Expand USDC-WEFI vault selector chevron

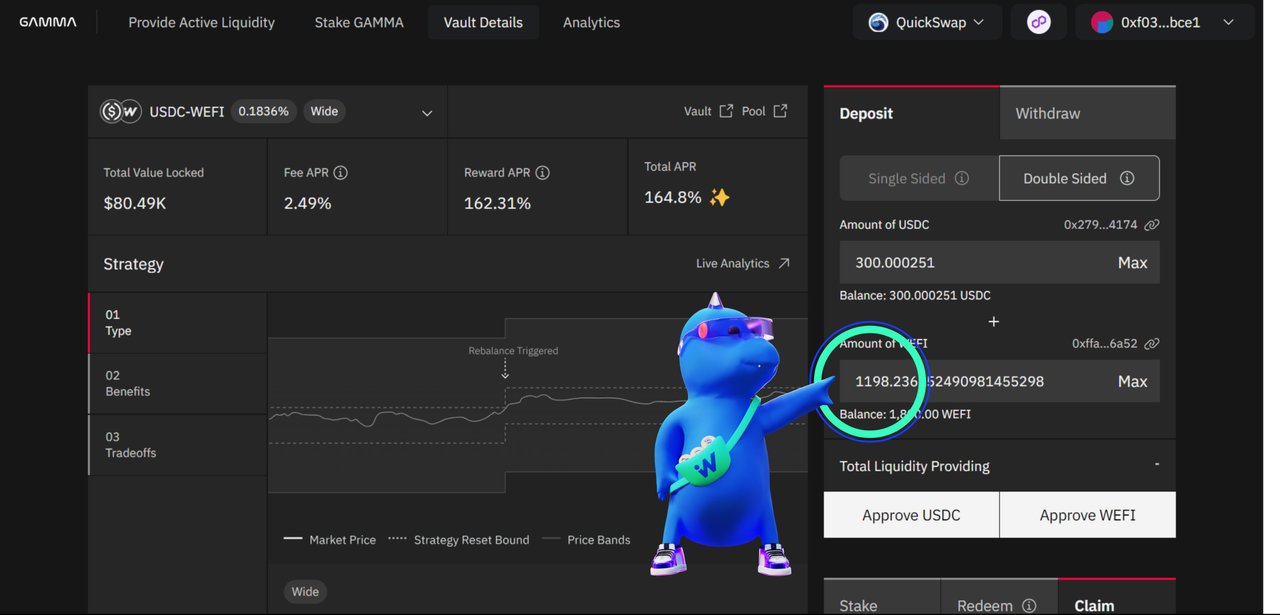pos(427,113)
